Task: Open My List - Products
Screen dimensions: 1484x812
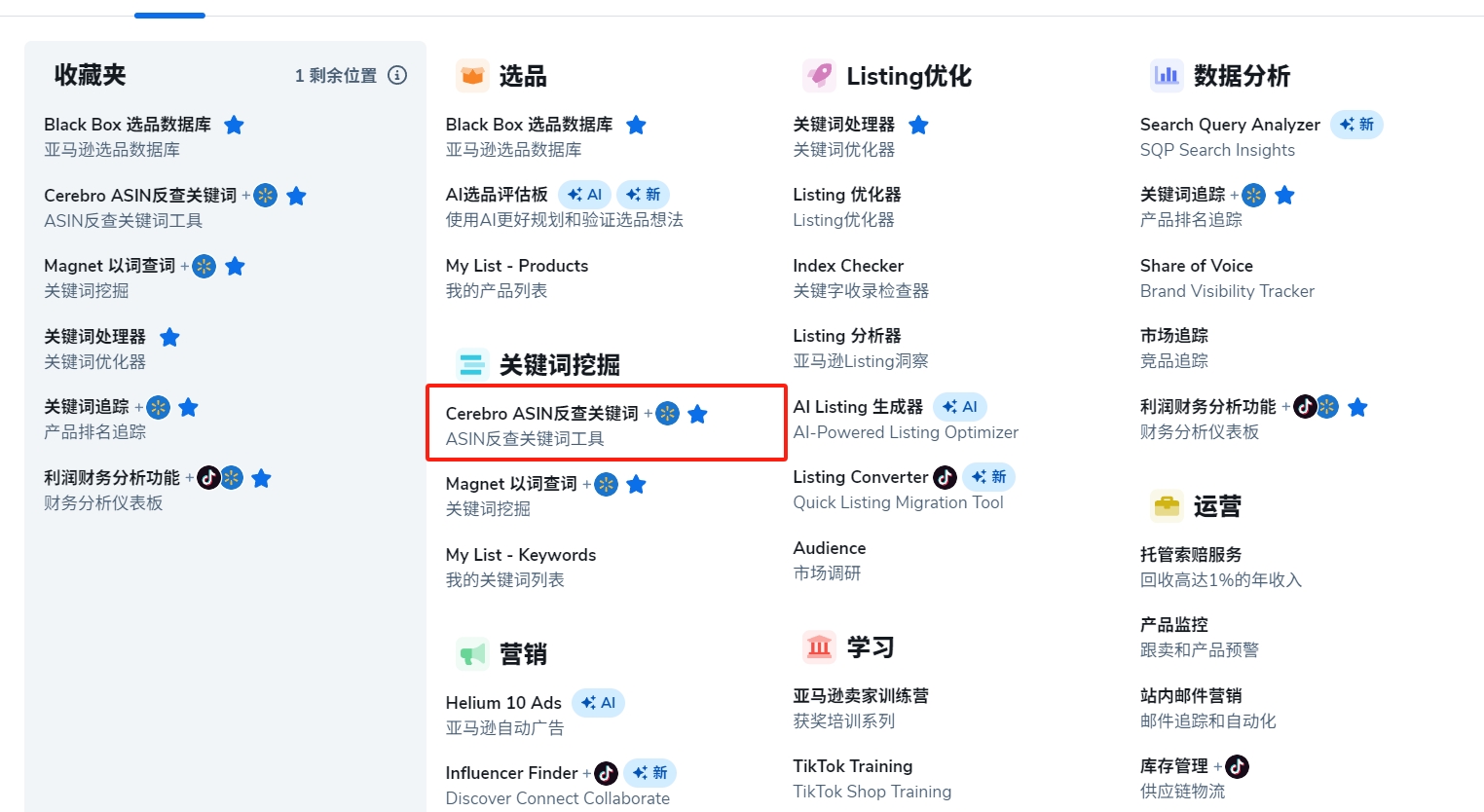Action: (517, 266)
